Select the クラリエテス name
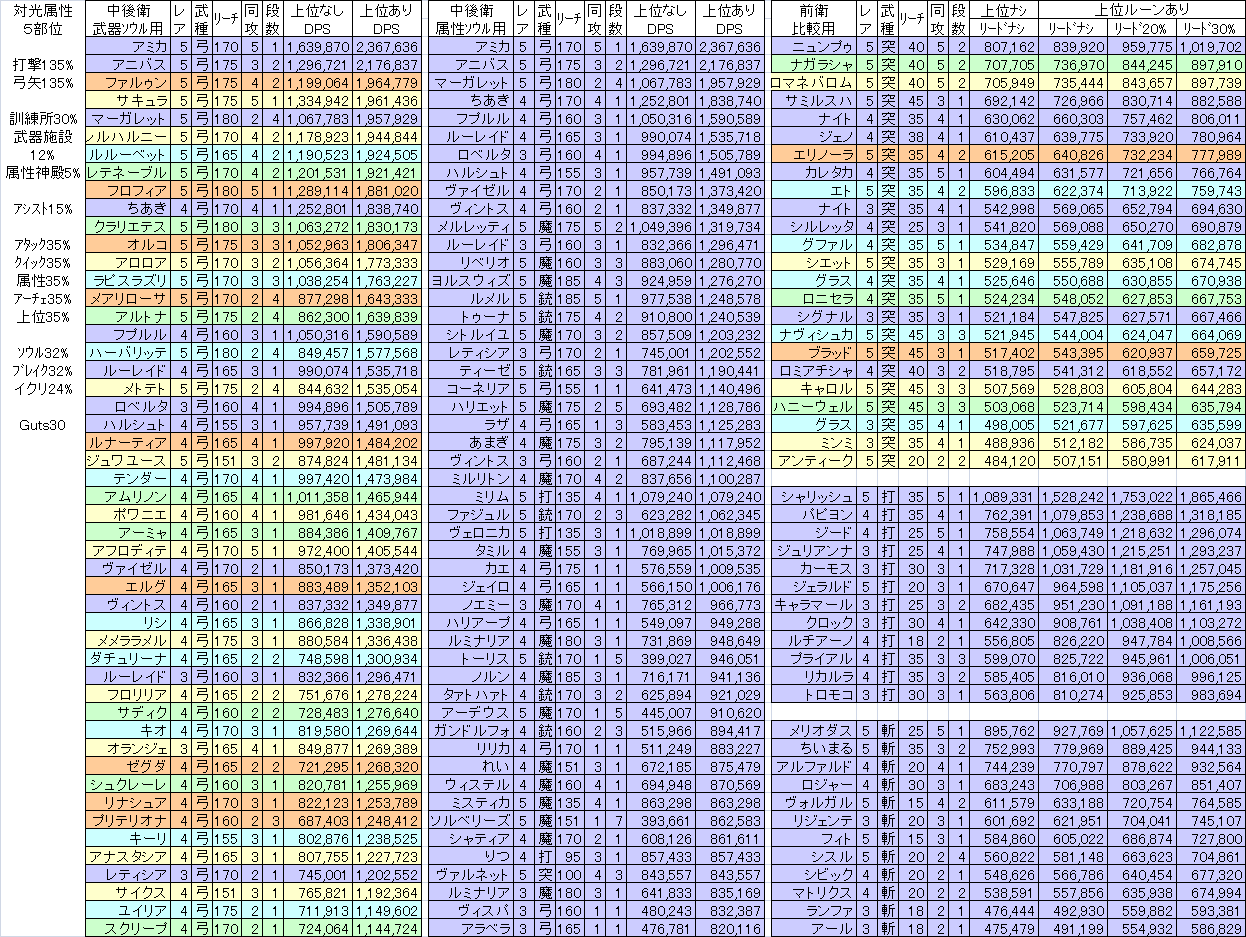Image resolution: width=1246 pixels, height=937 pixels. point(128,227)
